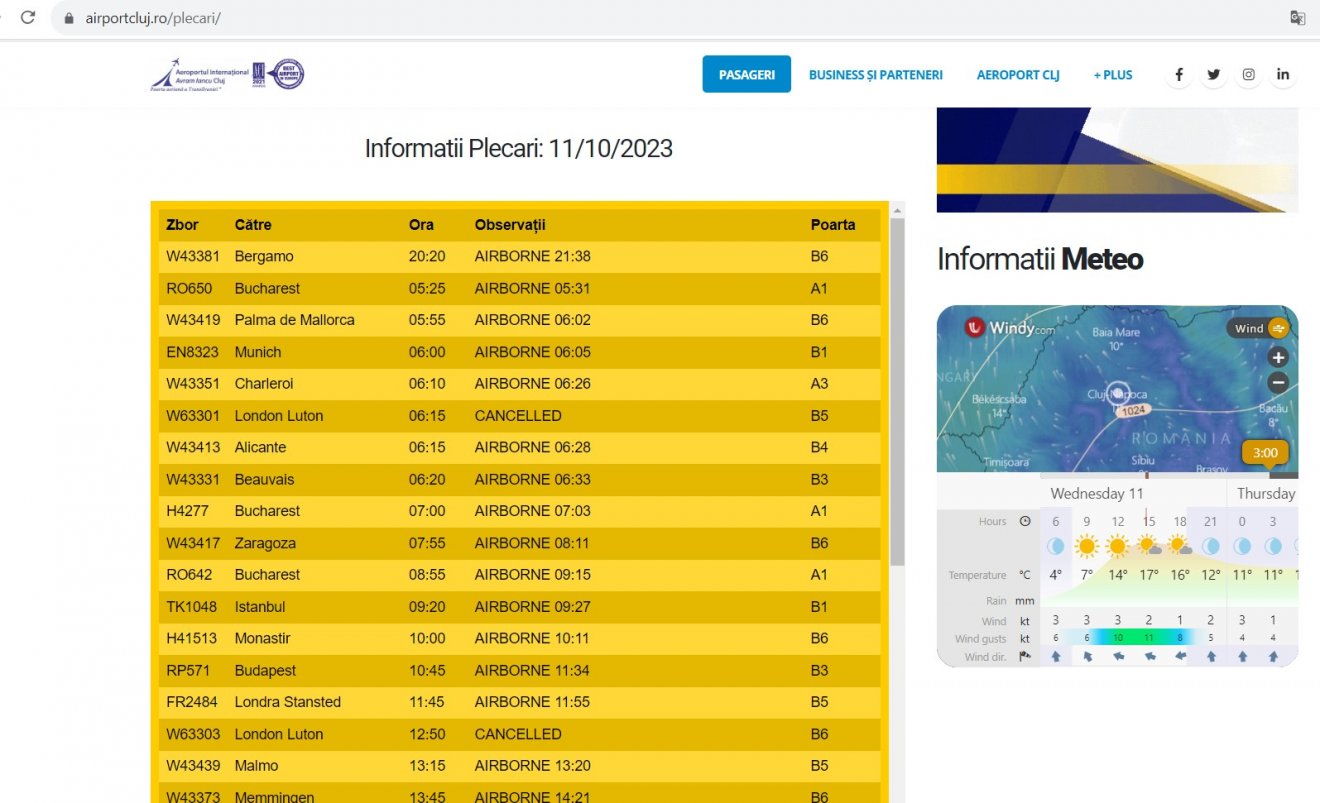Screen dimensions: 1320x803
Task: Open the Twitter social icon
Action: [1213, 74]
